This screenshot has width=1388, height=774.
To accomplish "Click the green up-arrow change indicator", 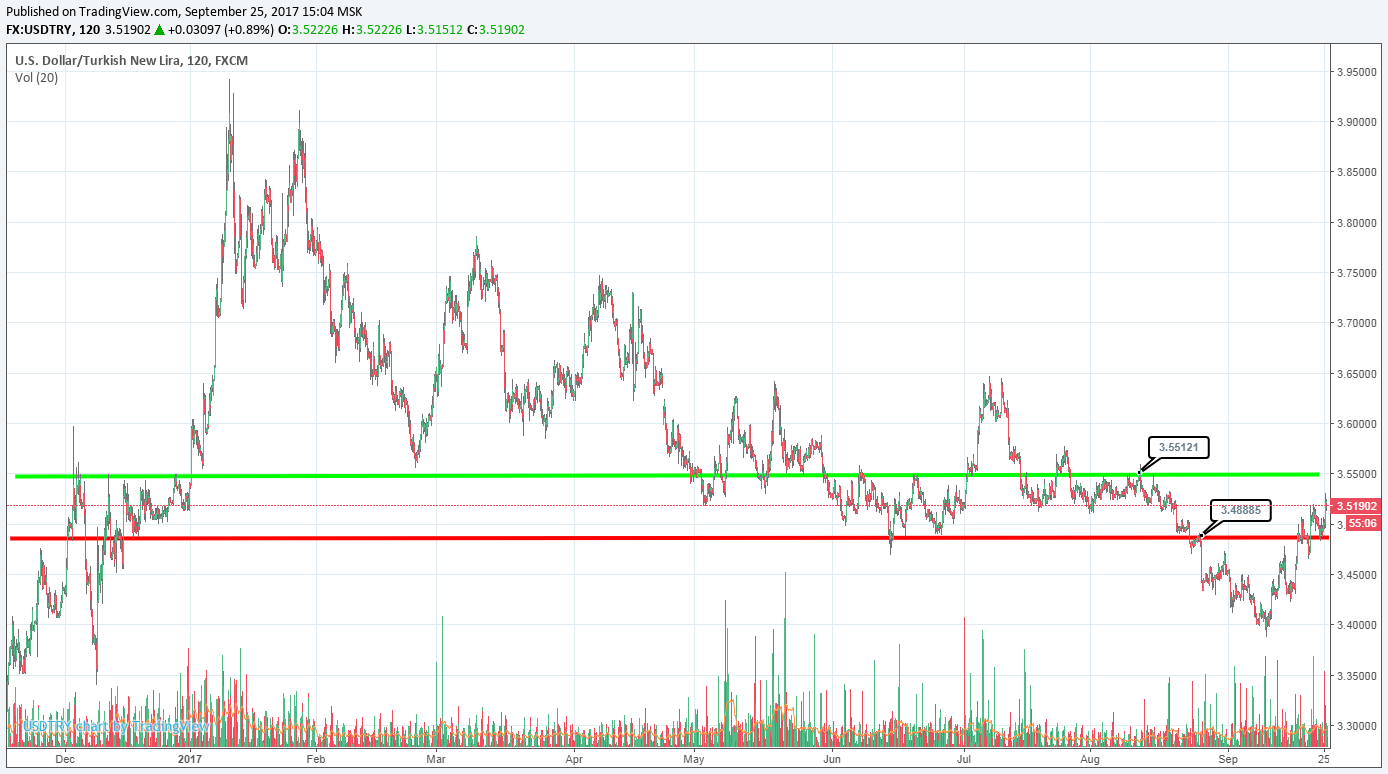I will [x=158, y=30].
